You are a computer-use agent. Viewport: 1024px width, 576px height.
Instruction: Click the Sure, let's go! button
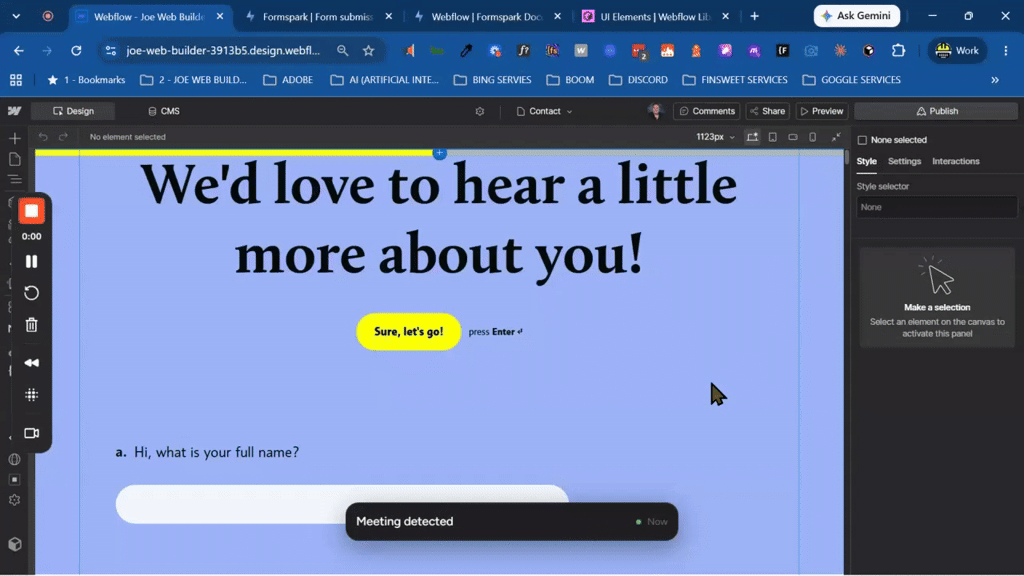[x=409, y=332]
